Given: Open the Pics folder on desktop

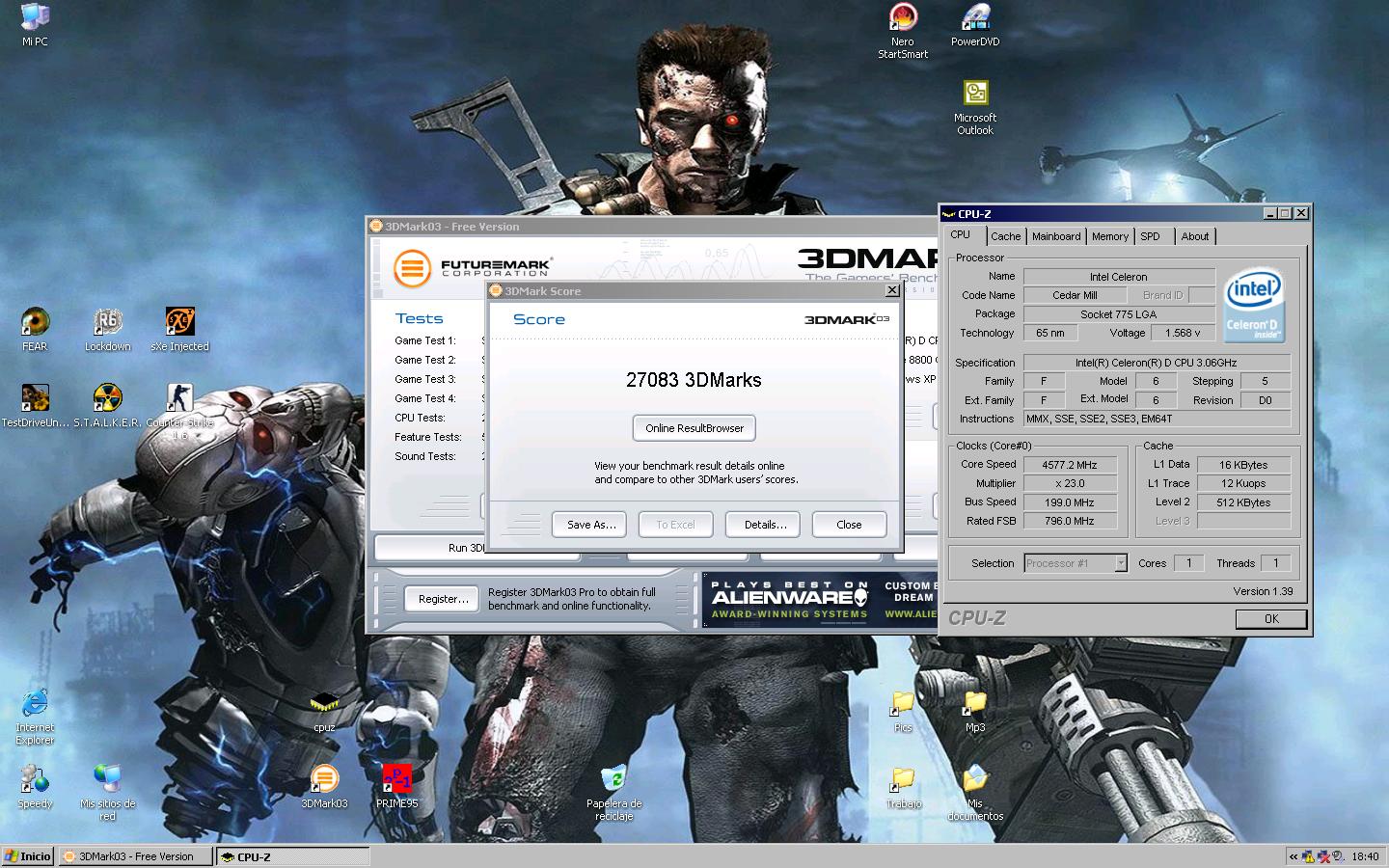Looking at the screenshot, I should pos(903,711).
